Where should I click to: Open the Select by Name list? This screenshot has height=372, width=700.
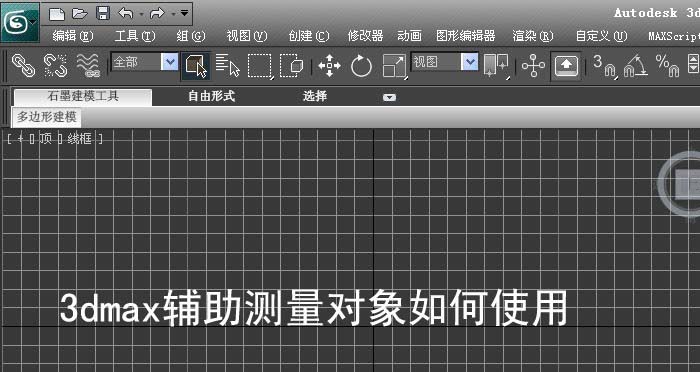(228, 66)
